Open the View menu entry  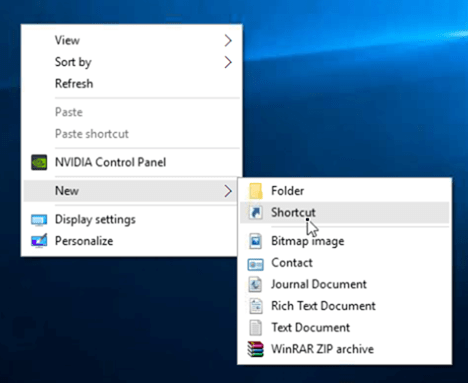point(131,40)
